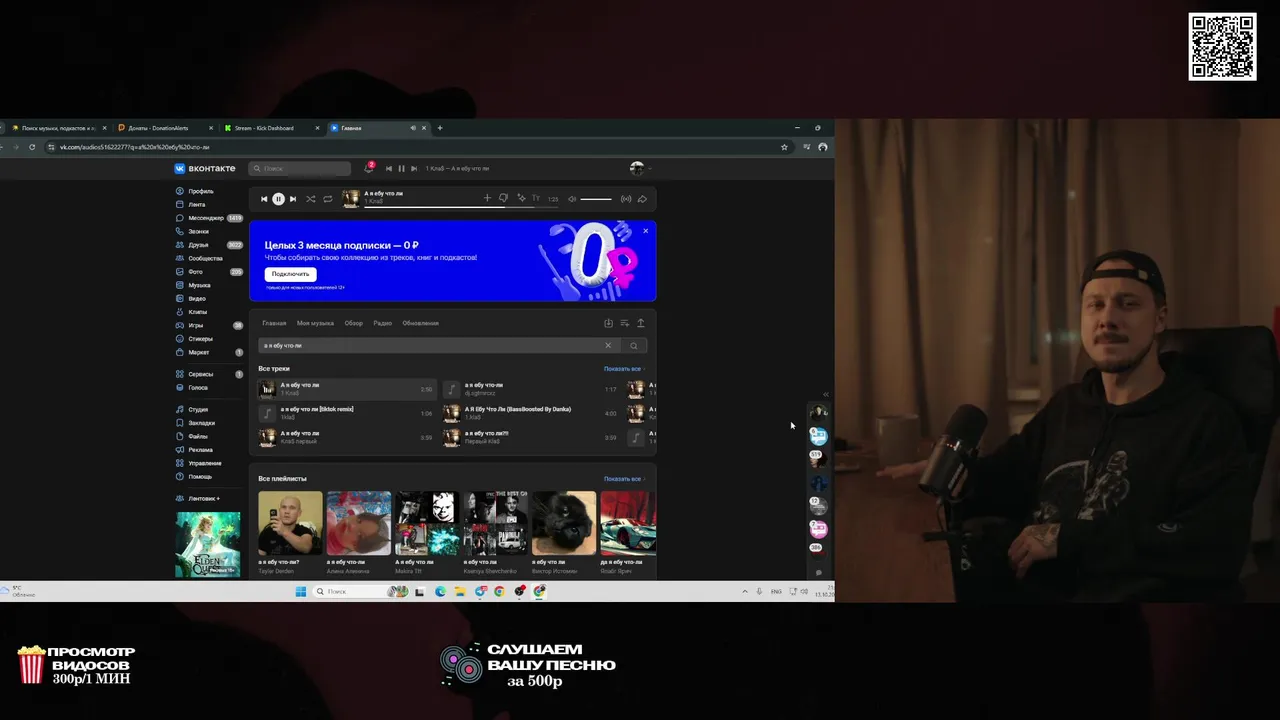Screen dimensions: 1280x720
Task: Play track by dj.sgtmrcxz
Action: tap(530, 389)
